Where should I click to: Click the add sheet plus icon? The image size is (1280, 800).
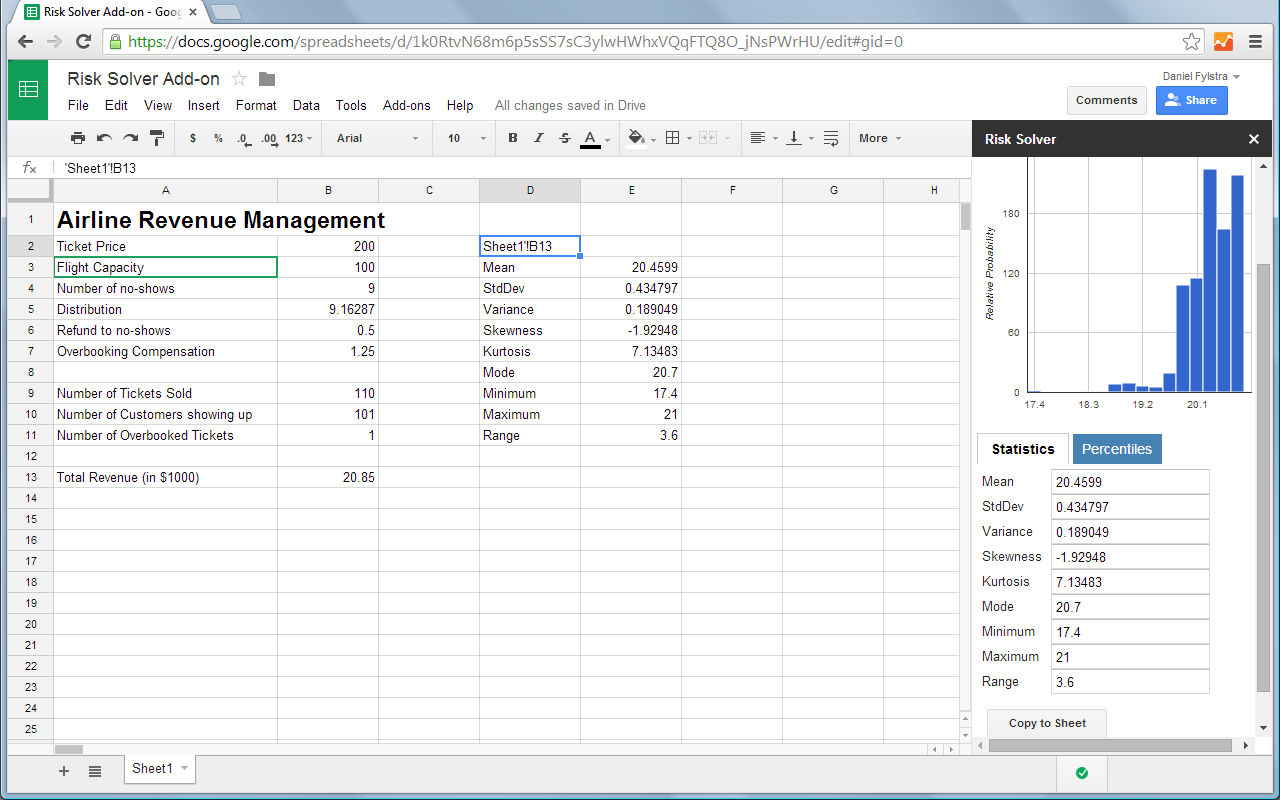[64, 770]
